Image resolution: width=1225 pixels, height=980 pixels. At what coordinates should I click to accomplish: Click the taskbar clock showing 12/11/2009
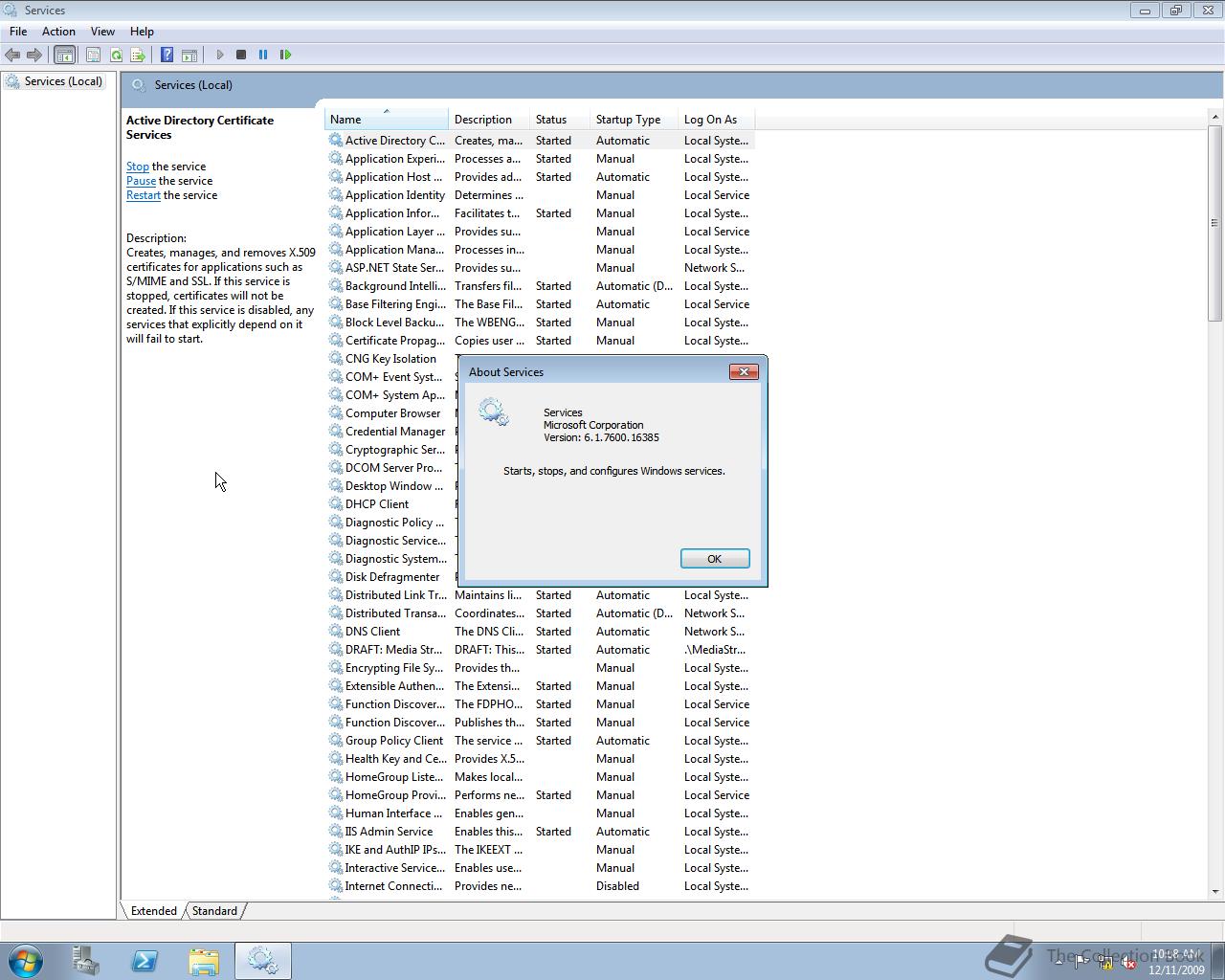click(1176, 962)
